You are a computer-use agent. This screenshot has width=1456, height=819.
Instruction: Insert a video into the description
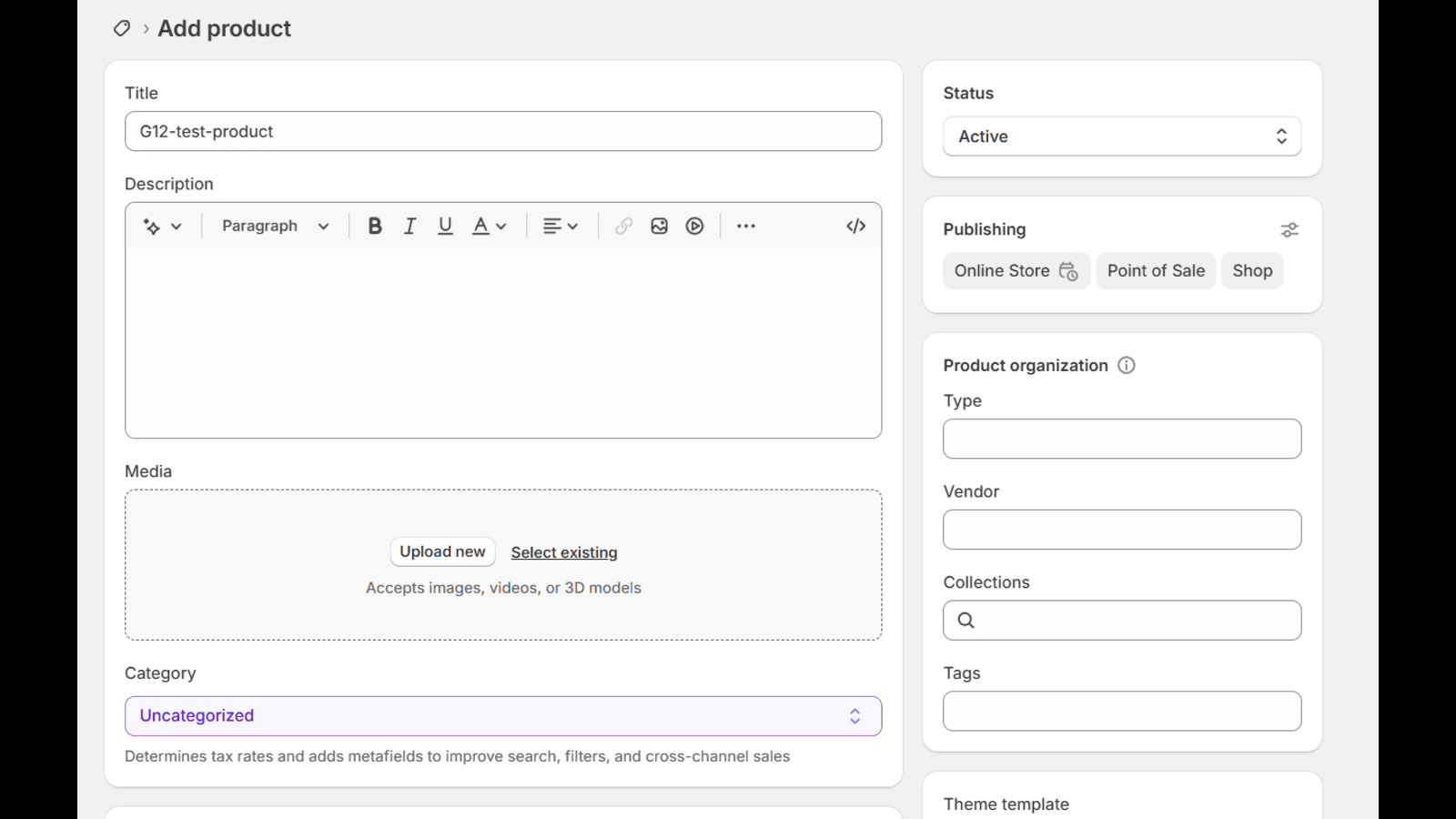click(x=694, y=227)
